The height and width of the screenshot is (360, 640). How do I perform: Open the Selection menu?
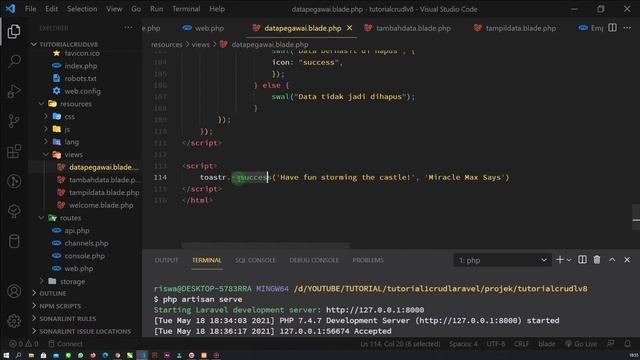82,9
